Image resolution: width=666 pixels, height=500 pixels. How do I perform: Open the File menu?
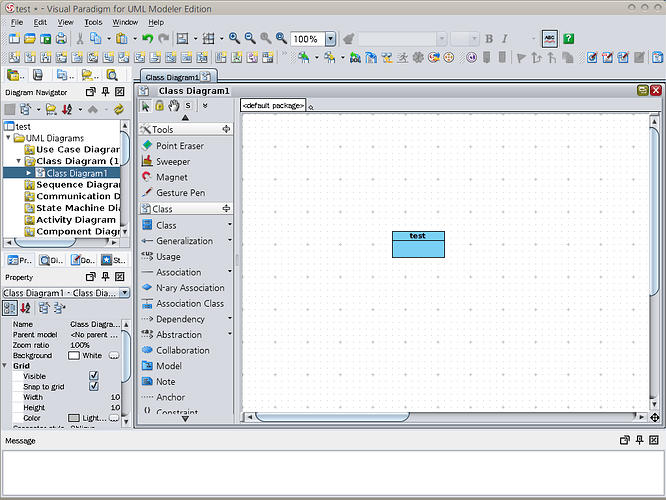[x=17, y=22]
